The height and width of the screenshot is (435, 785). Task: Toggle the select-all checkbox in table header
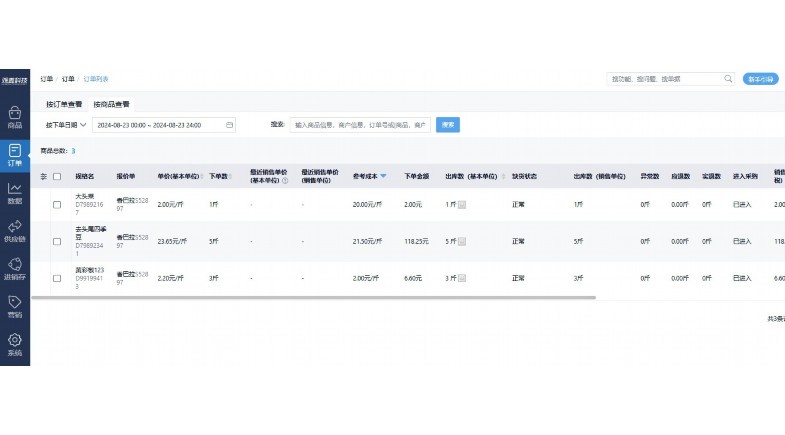click(x=57, y=176)
